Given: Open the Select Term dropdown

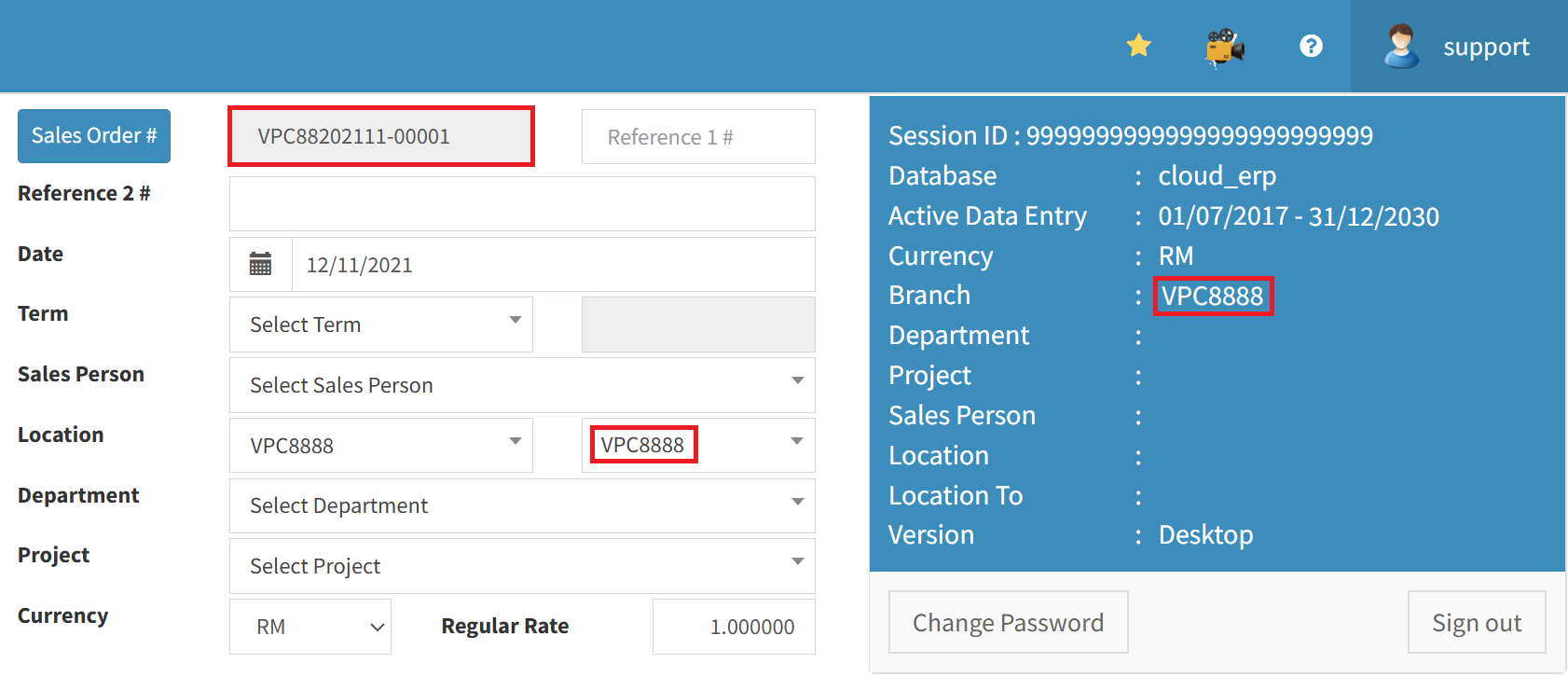Looking at the screenshot, I should [380, 325].
